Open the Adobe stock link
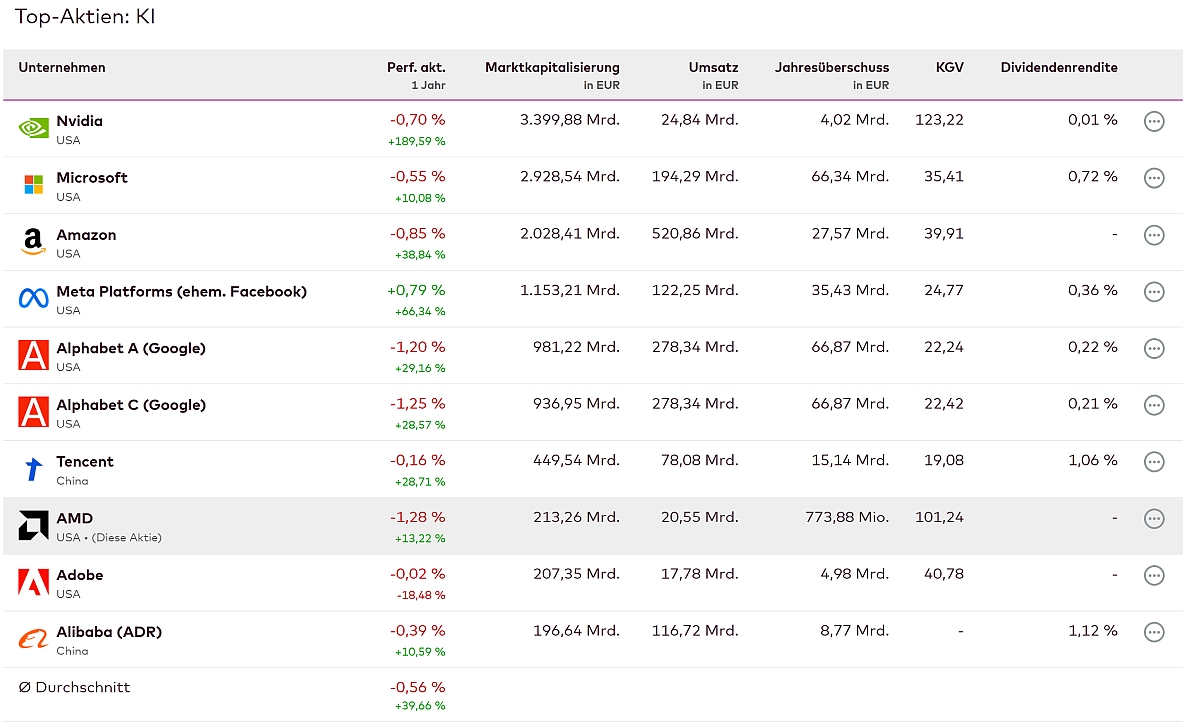1200x727 pixels. coord(80,575)
